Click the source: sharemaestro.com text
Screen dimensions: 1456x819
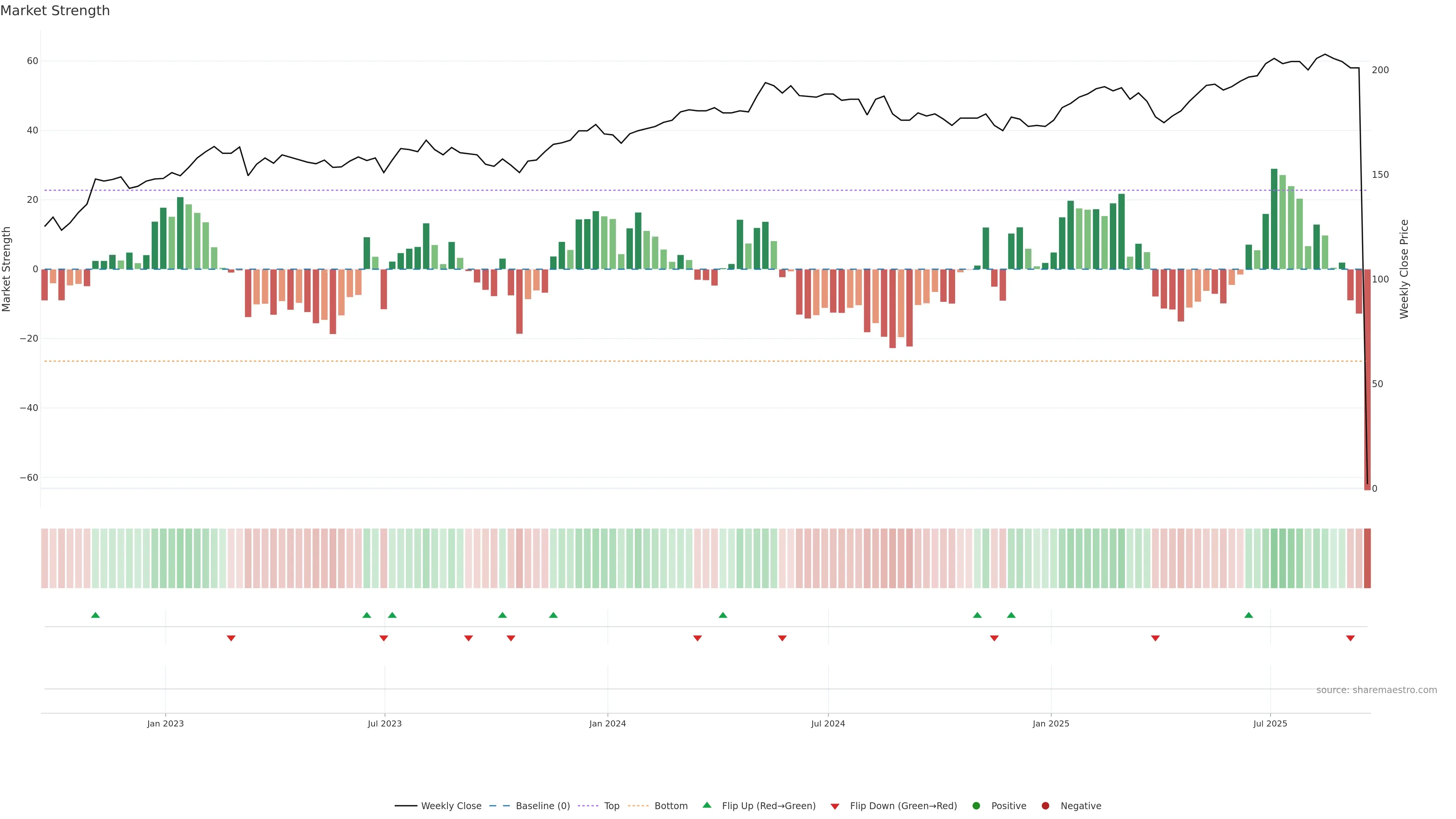1376,690
